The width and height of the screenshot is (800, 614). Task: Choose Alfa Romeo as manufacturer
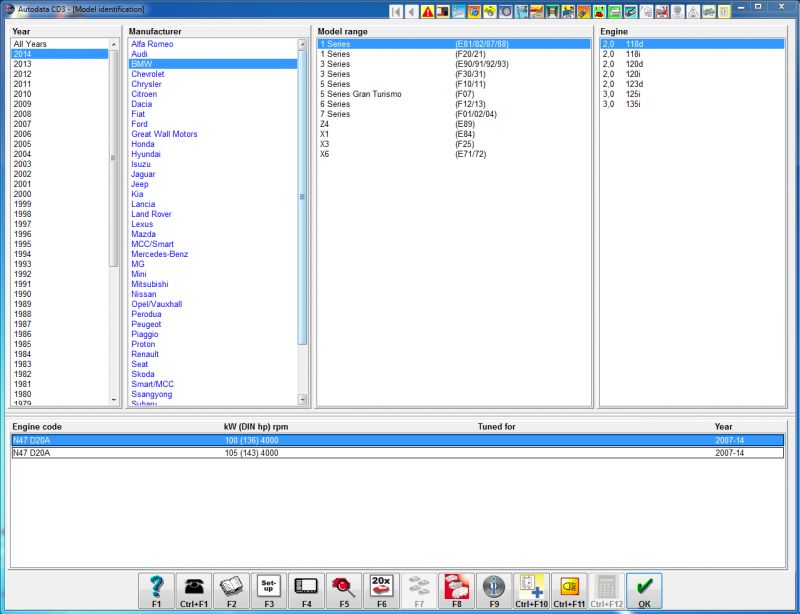coord(152,44)
